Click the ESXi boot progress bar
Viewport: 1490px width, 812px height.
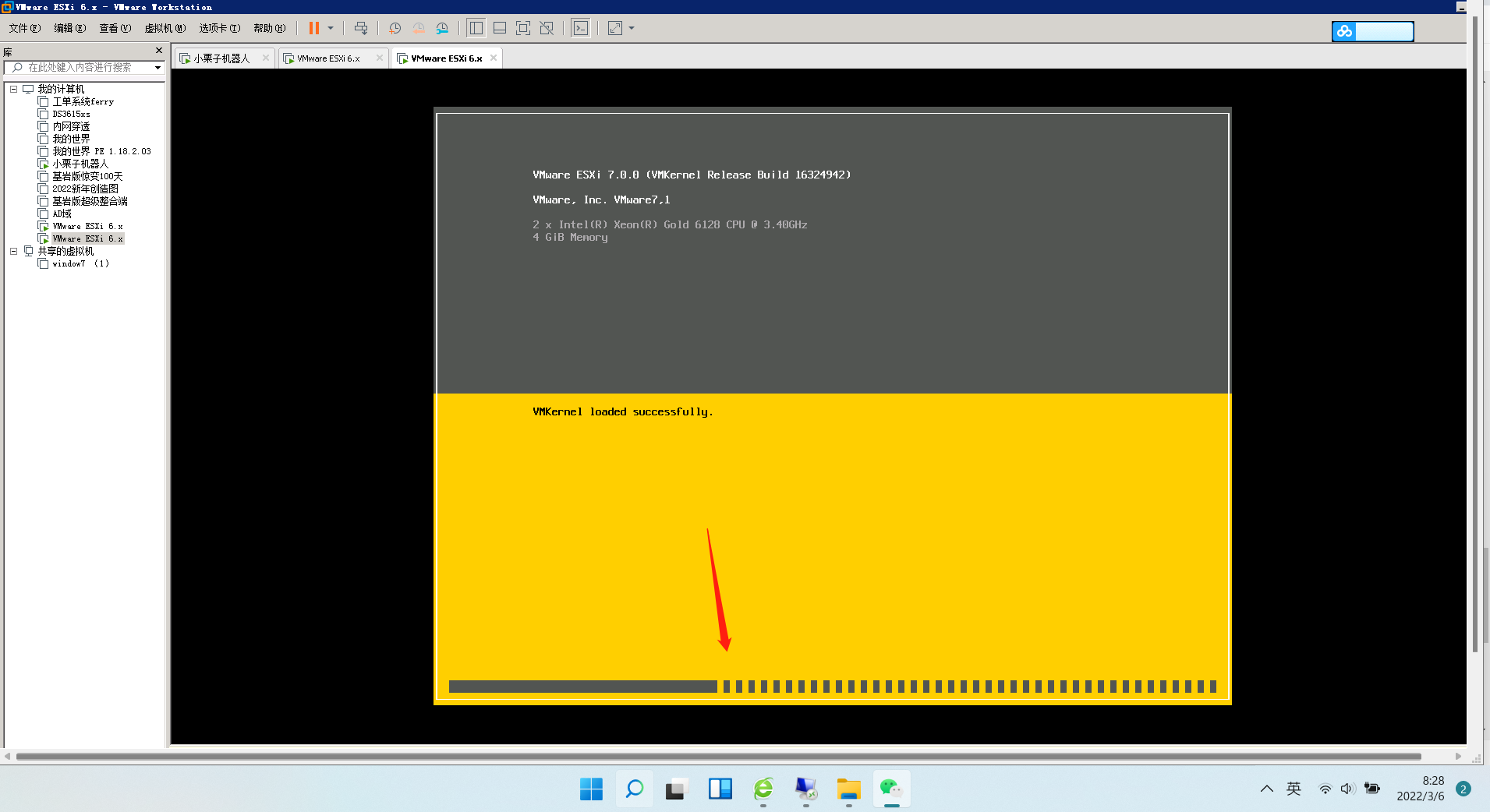pos(833,687)
